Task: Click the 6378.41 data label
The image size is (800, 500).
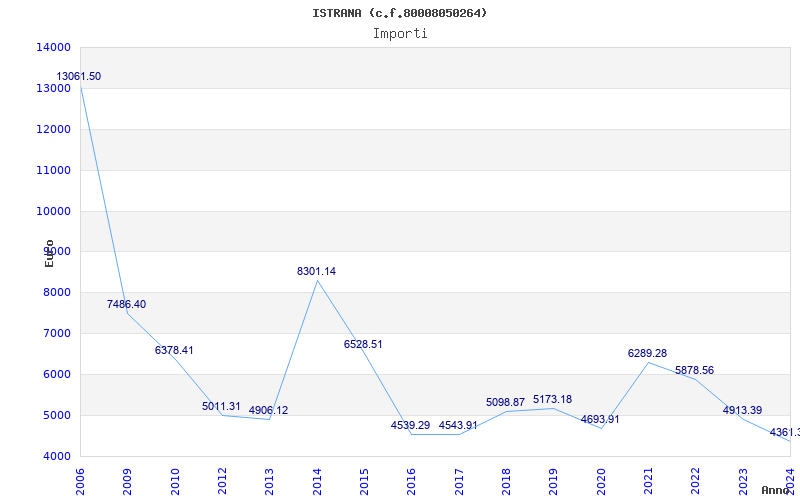Action: [174, 351]
